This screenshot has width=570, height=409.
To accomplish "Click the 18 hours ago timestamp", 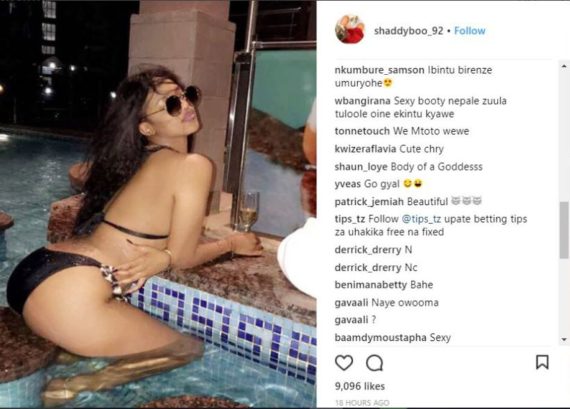I will click(362, 403).
